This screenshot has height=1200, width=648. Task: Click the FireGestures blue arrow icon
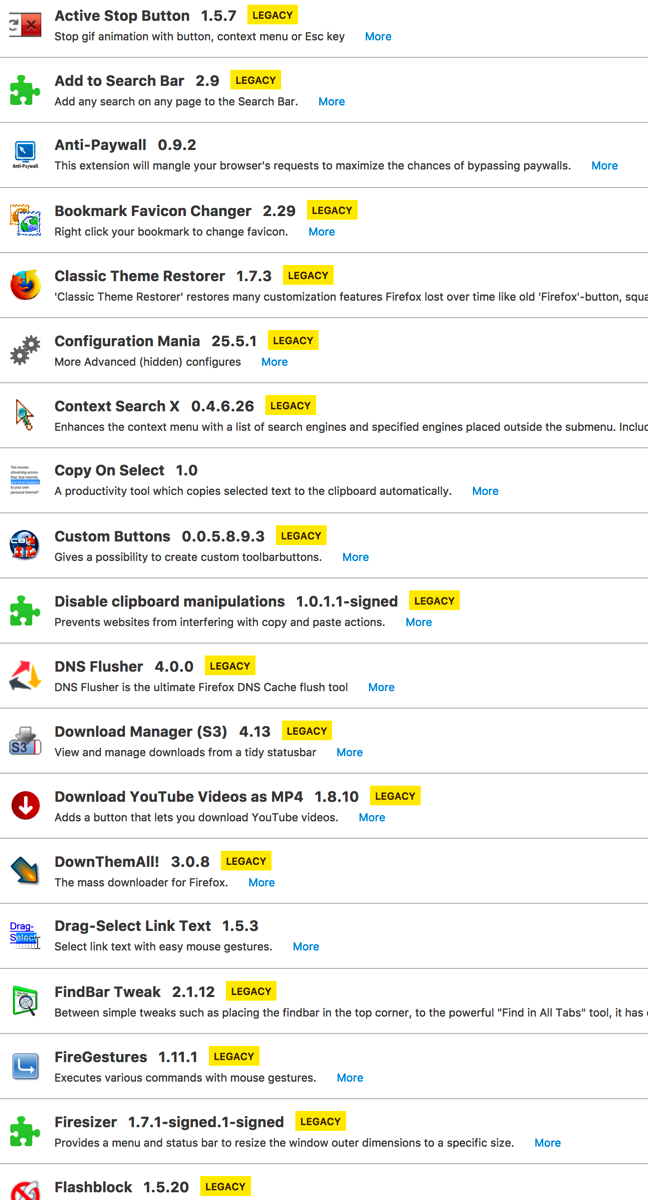tap(24, 1066)
